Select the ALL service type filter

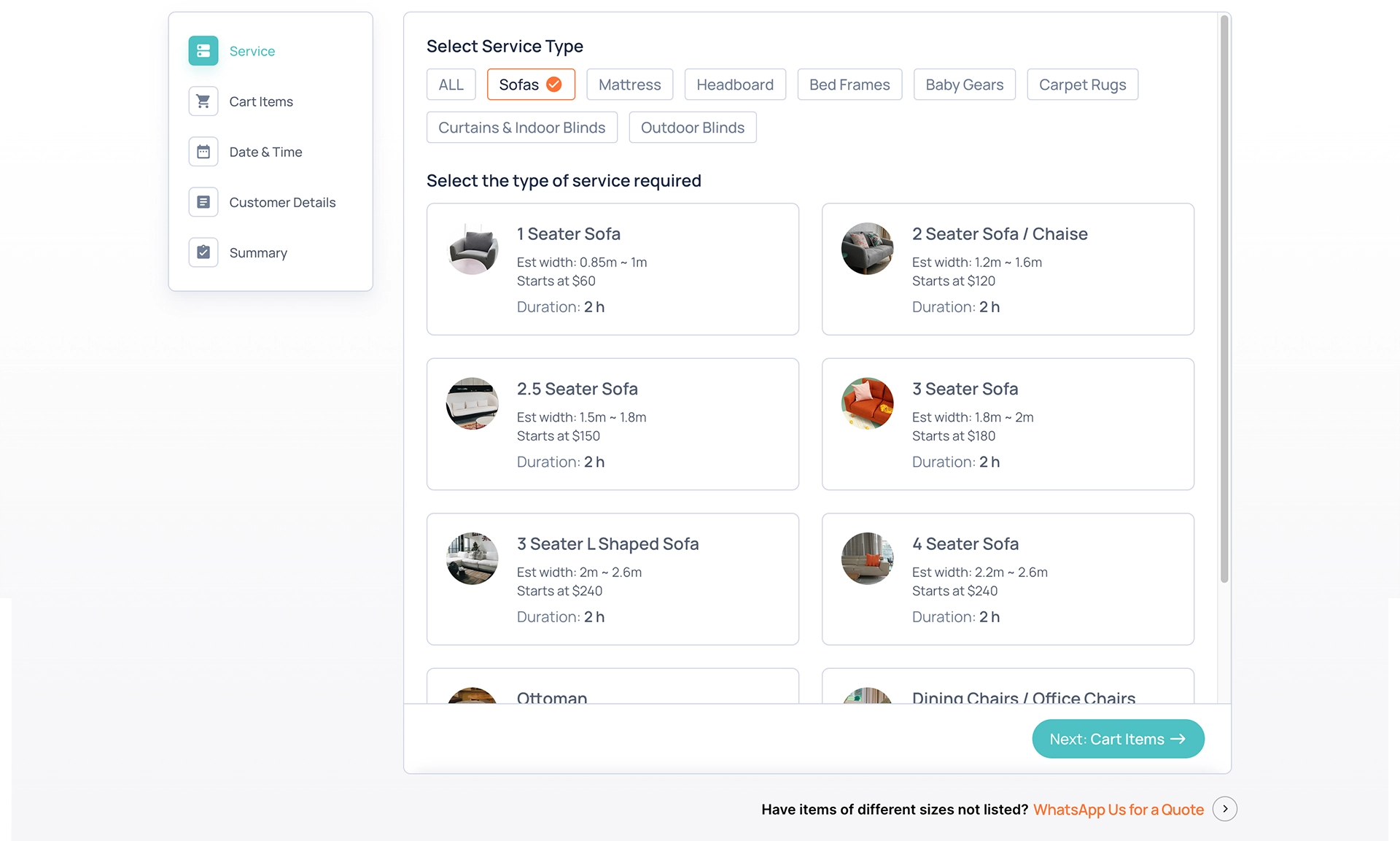click(x=451, y=85)
